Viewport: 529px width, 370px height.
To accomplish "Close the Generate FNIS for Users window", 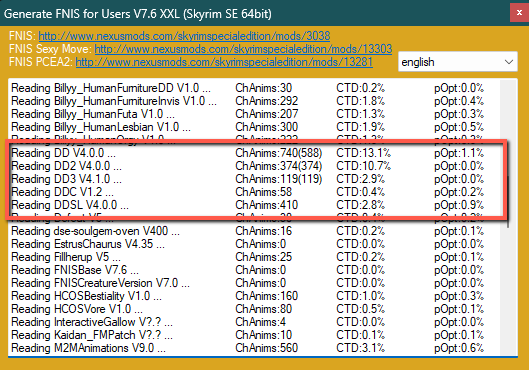I will 519,13.
